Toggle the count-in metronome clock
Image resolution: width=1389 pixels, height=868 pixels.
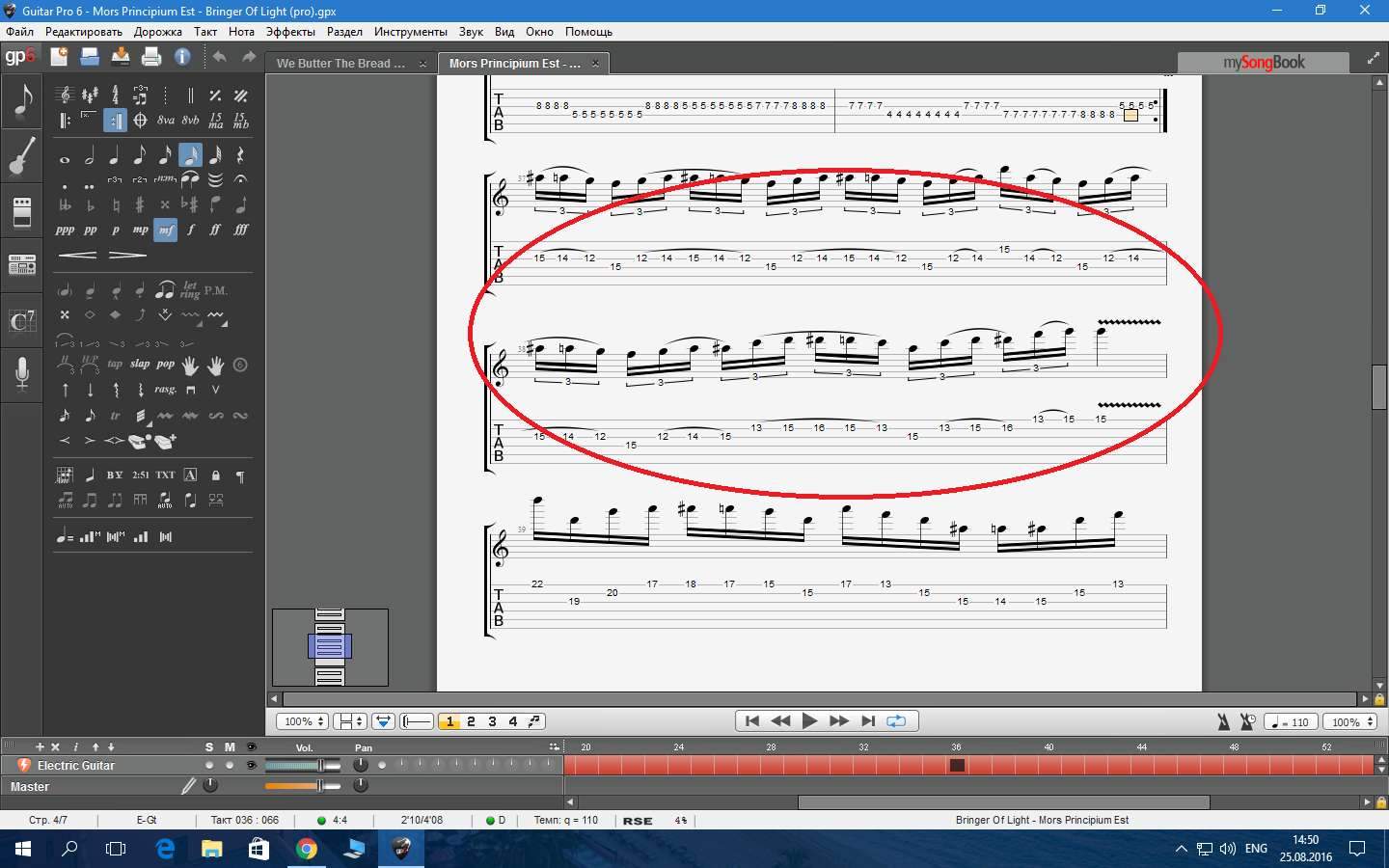click(1247, 721)
